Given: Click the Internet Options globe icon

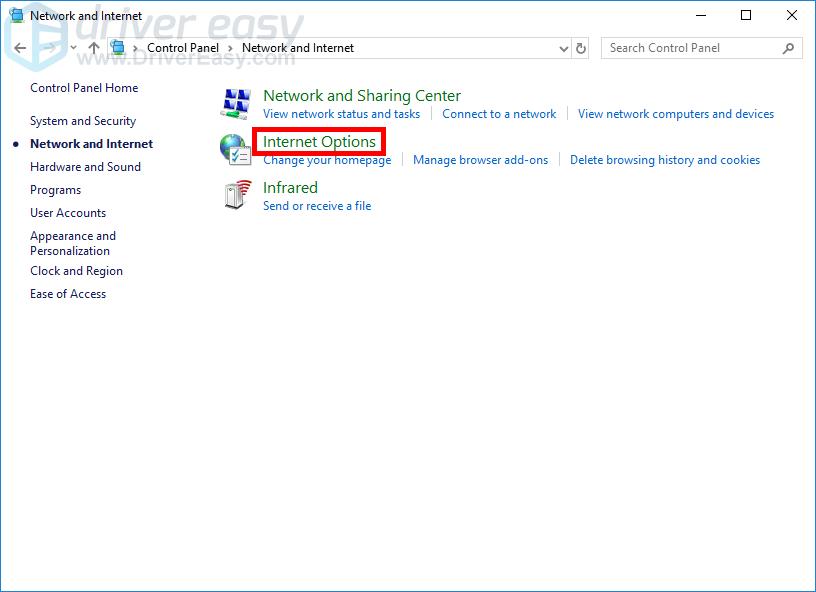Looking at the screenshot, I should 235,149.
